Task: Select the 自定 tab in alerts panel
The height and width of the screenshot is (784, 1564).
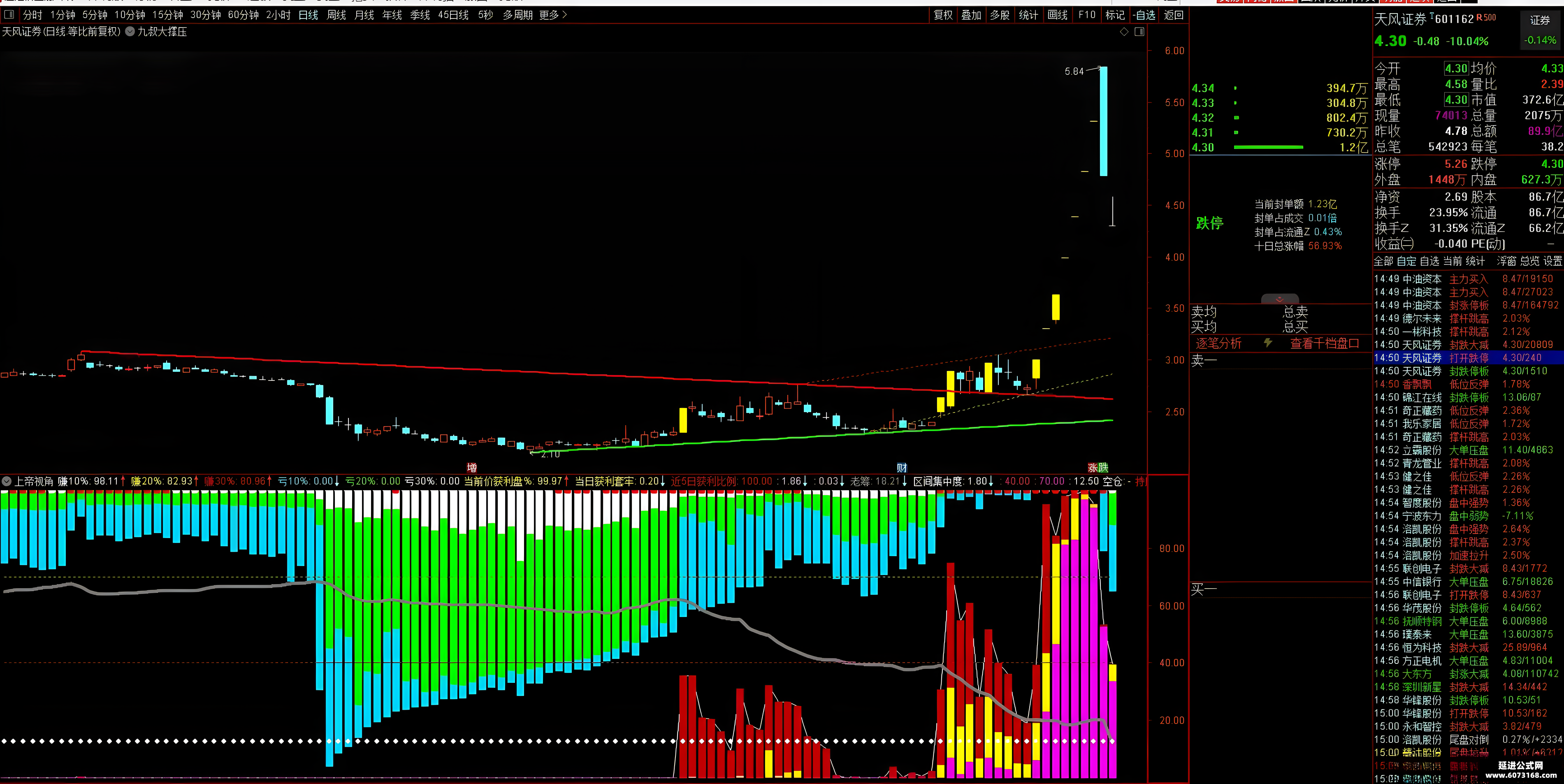Action: [1406, 261]
